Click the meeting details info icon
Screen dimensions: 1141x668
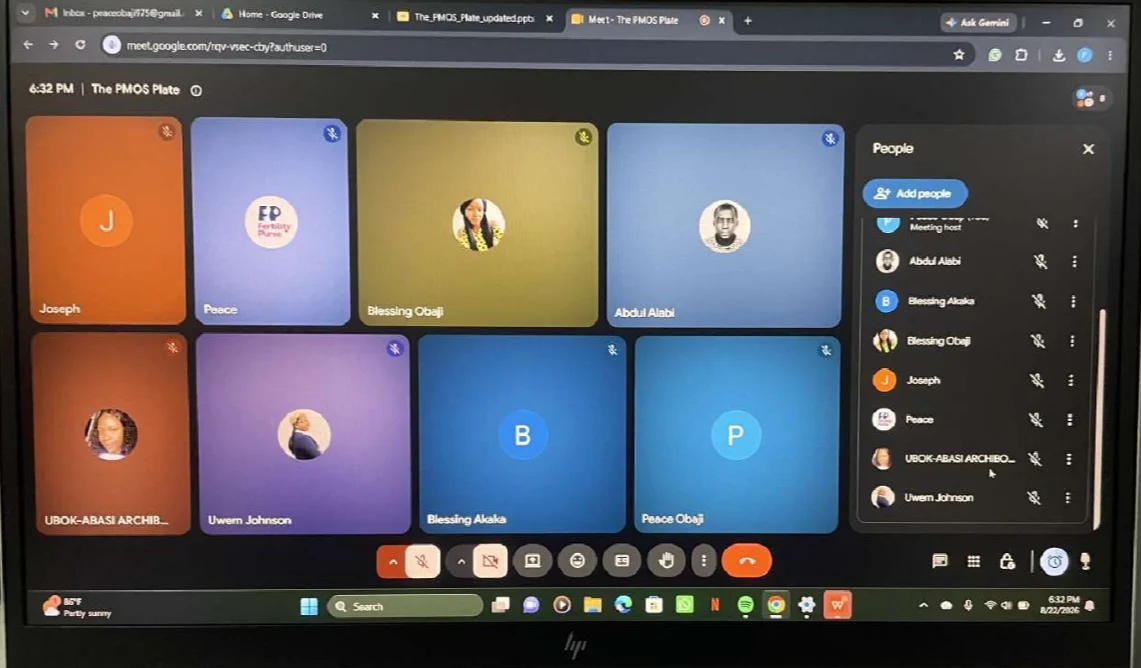[x=196, y=90]
